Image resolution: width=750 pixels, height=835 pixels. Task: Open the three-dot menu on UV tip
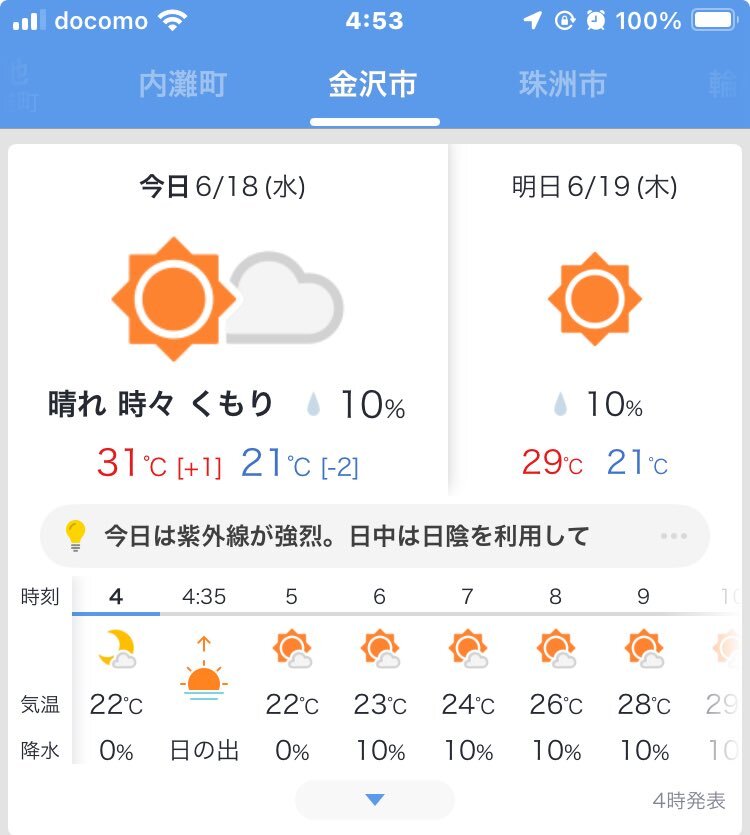[674, 536]
